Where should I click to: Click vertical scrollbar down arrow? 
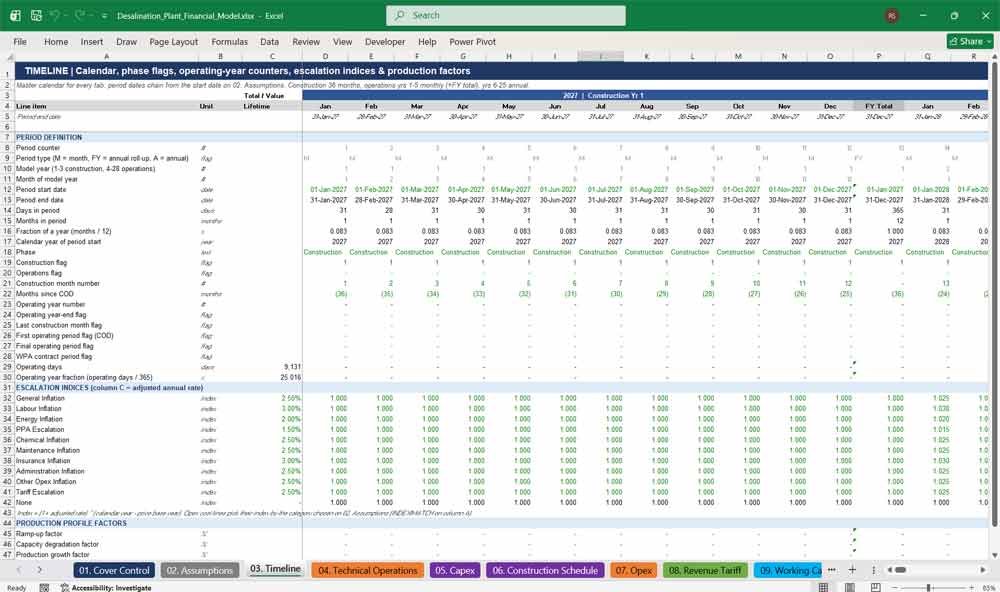coord(994,555)
